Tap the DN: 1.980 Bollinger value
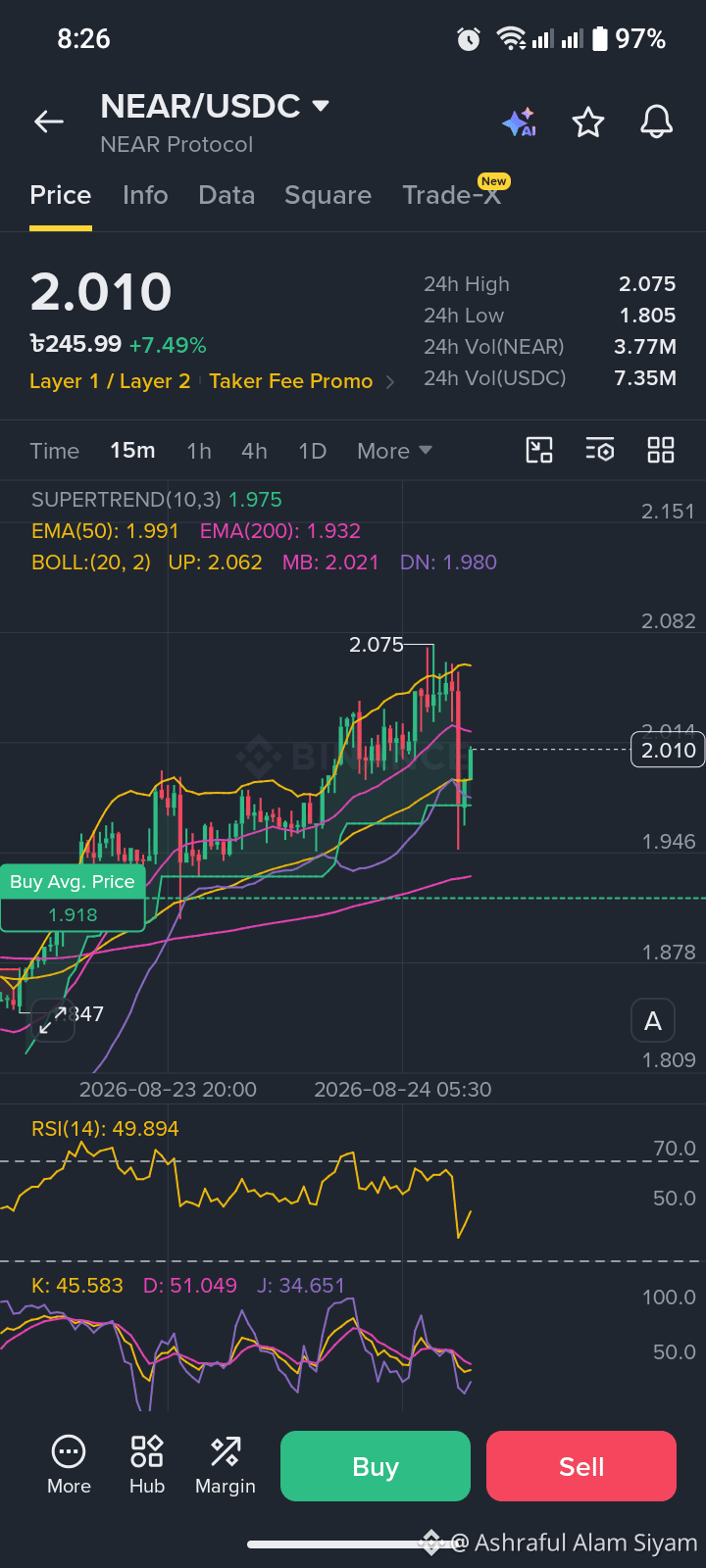 (x=449, y=563)
